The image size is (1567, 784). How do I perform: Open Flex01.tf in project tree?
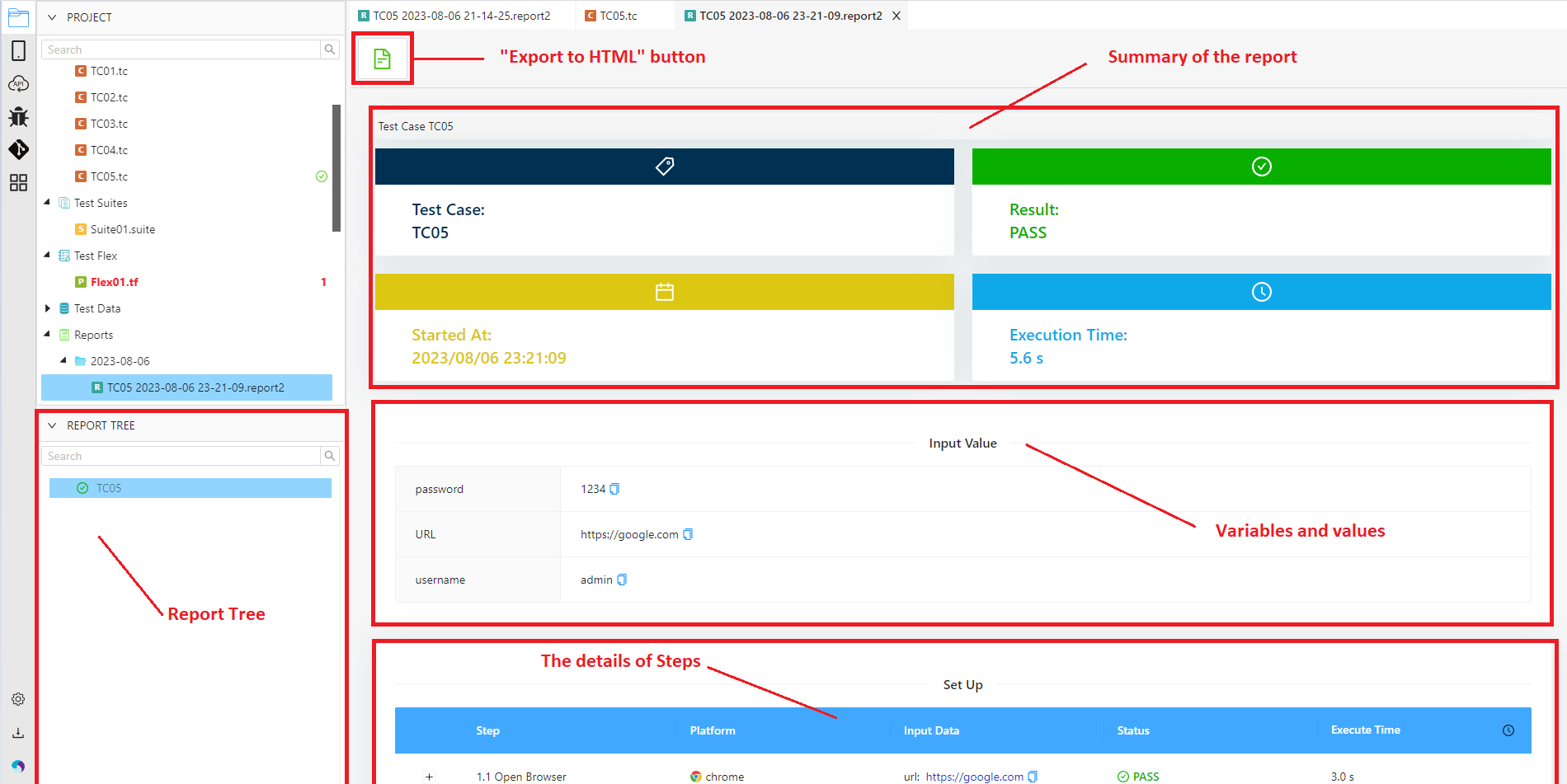(x=114, y=282)
